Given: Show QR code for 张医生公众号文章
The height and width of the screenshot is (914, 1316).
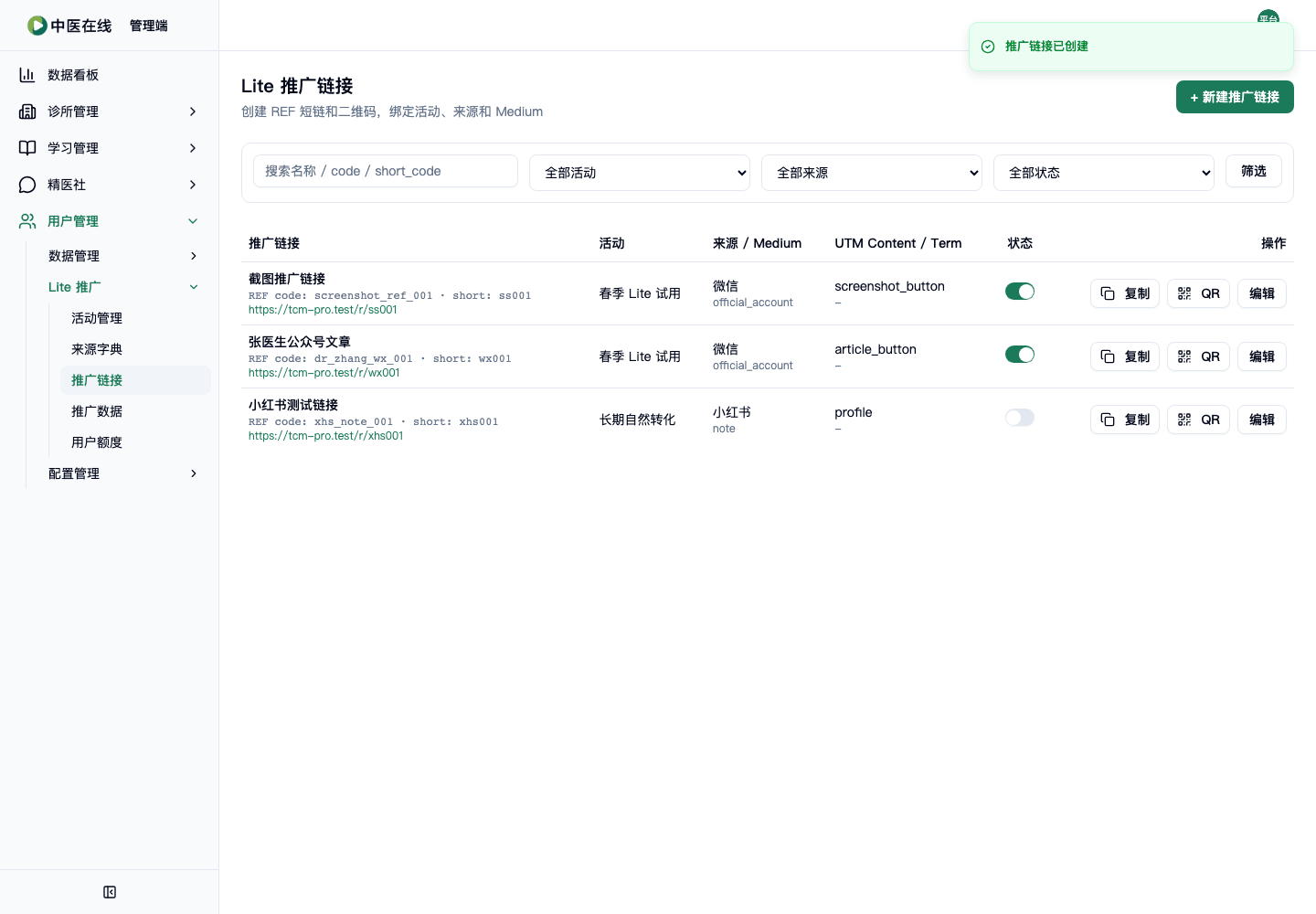Looking at the screenshot, I should pos(1198,356).
